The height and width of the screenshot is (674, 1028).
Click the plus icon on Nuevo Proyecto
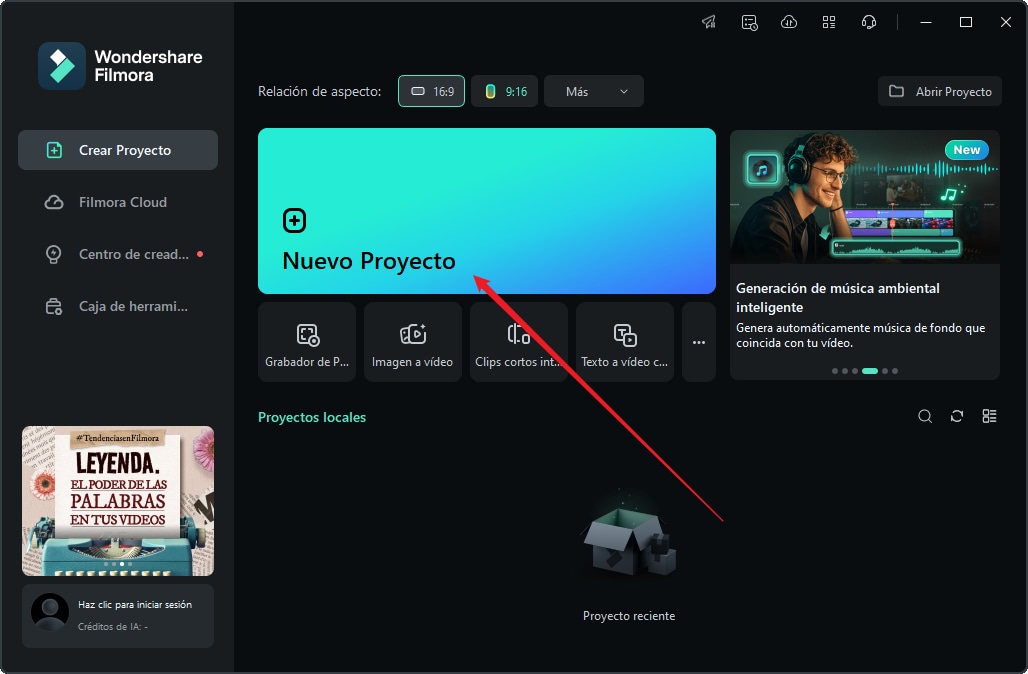tap(294, 220)
